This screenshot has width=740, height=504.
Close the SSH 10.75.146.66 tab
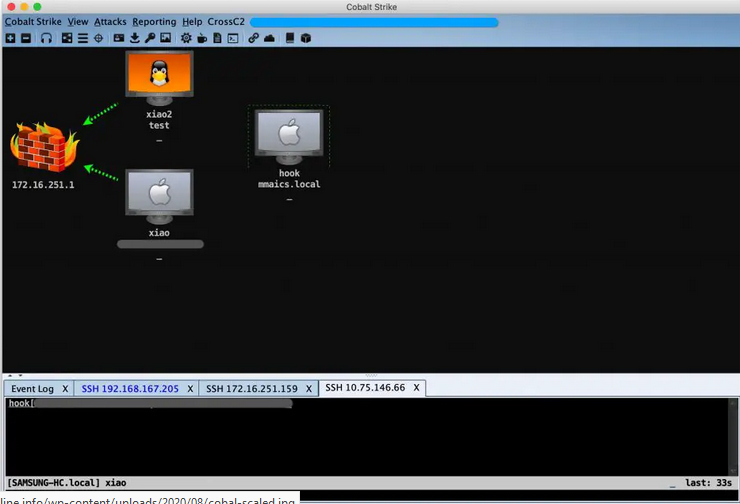point(416,387)
